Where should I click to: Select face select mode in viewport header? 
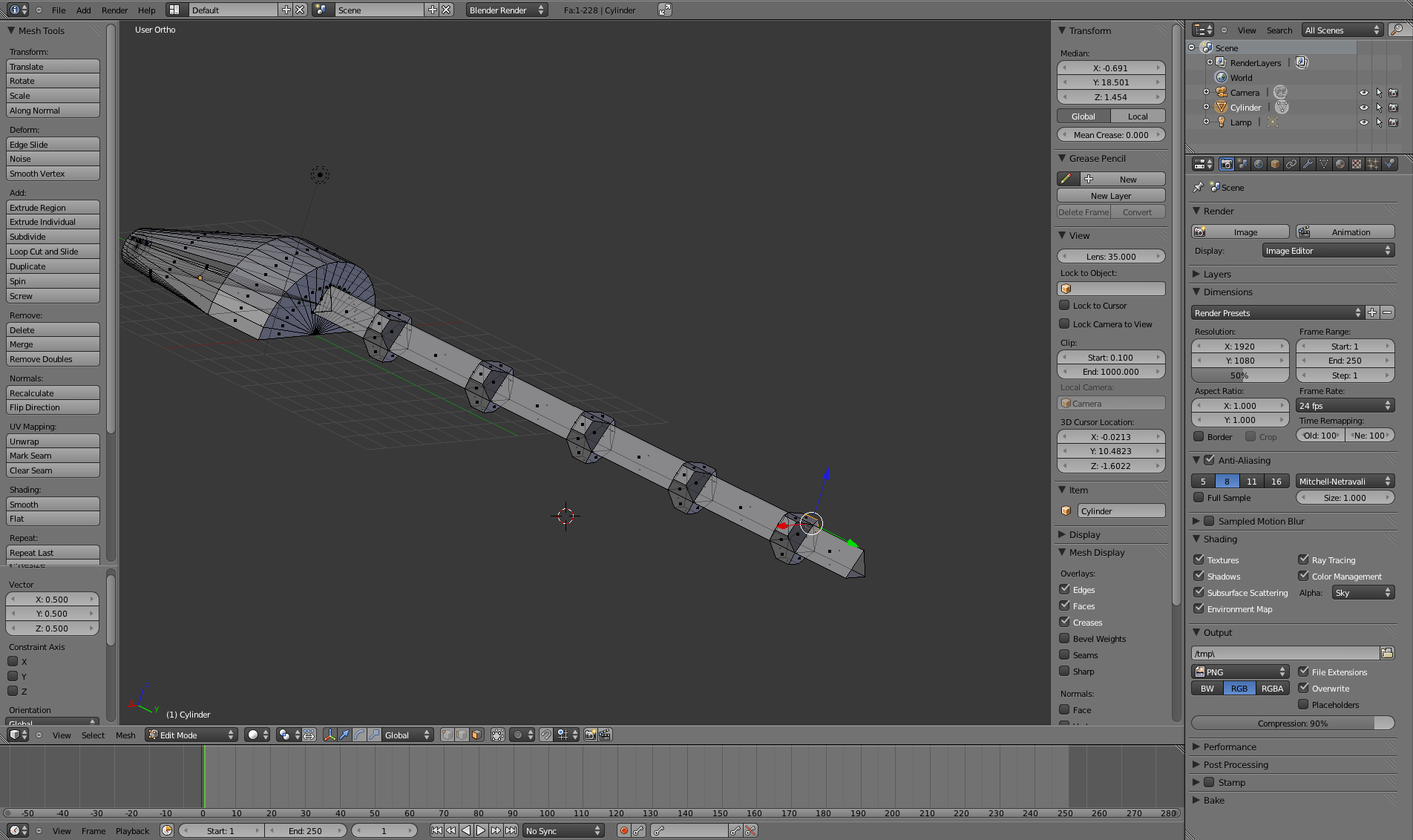(x=475, y=735)
